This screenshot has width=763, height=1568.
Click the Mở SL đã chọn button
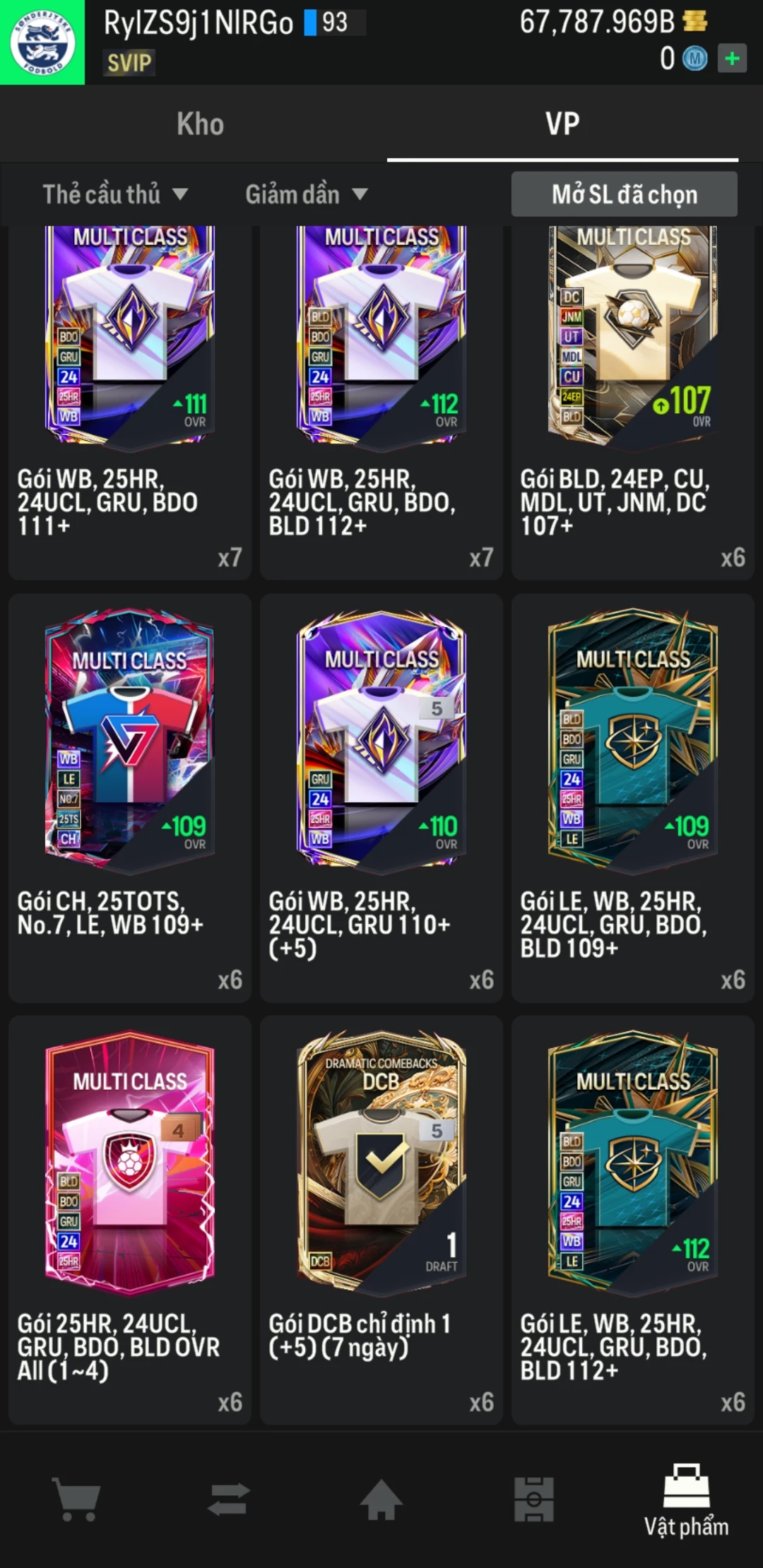(625, 194)
